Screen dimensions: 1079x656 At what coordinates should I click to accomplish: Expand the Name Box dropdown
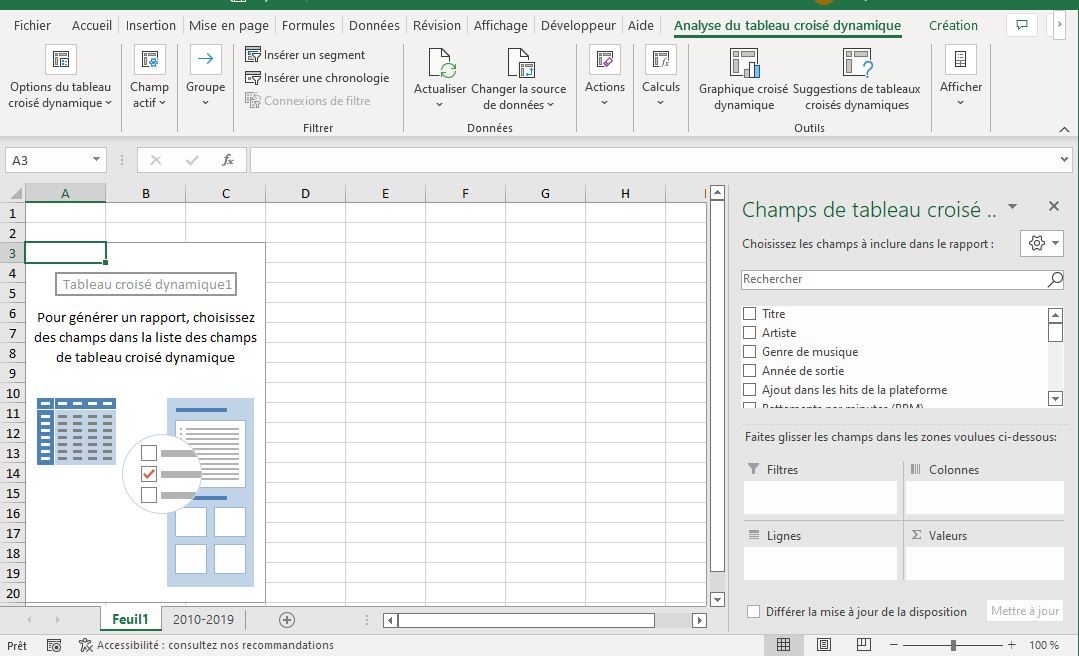click(x=96, y=160)
